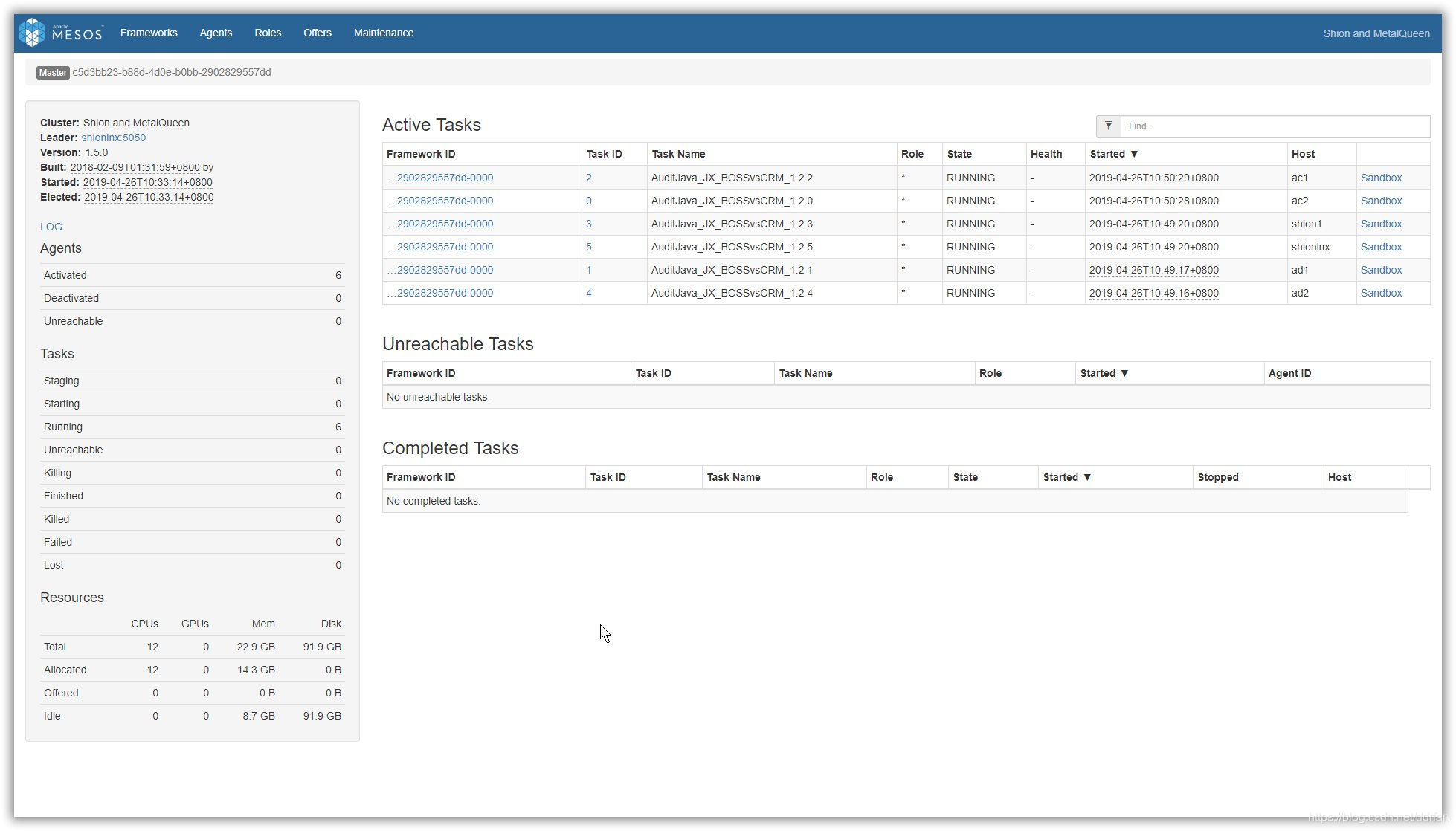The height and width of the screenshot is (831, 1456).
Task: Open Sandbox for host shion1
Action: tap(1381, 224)
